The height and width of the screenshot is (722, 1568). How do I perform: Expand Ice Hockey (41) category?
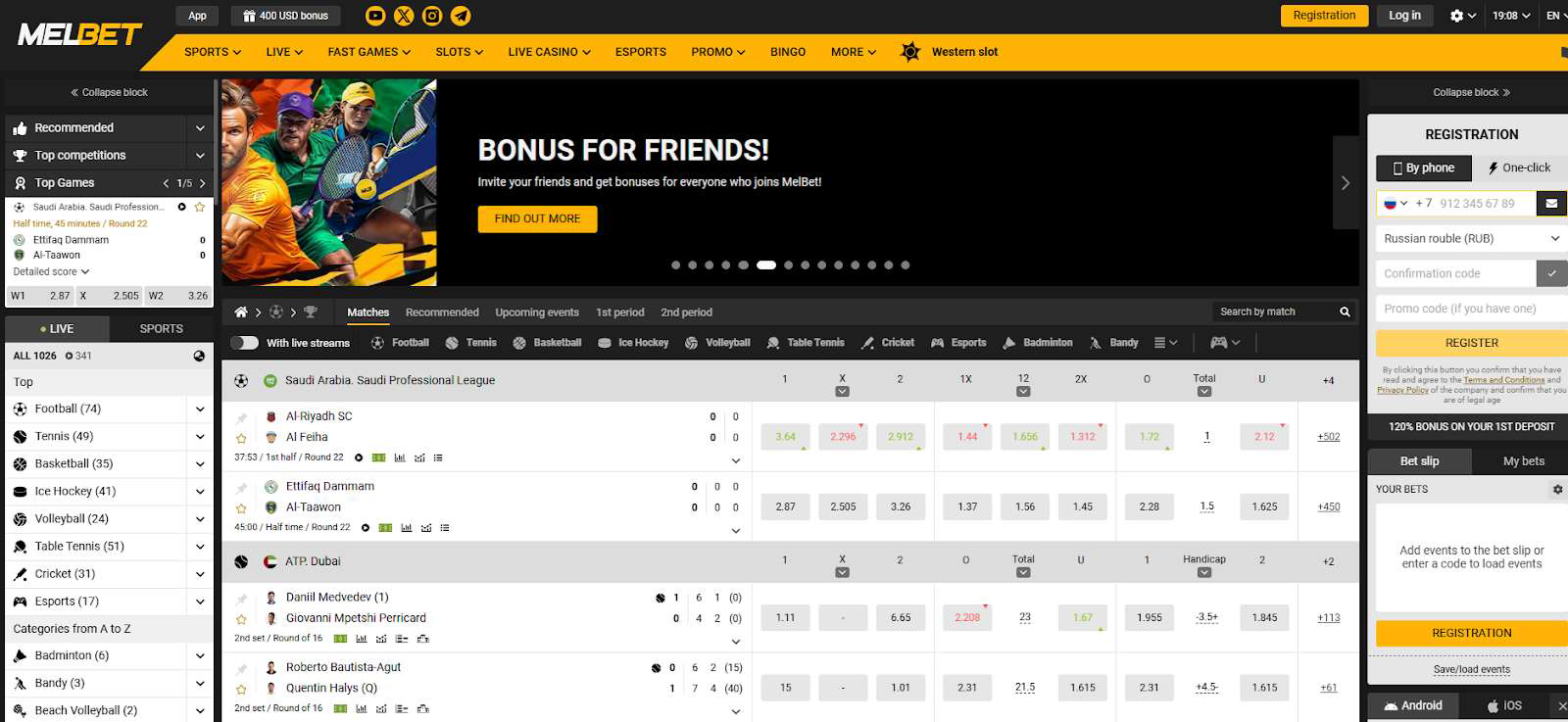pos(200,492)
